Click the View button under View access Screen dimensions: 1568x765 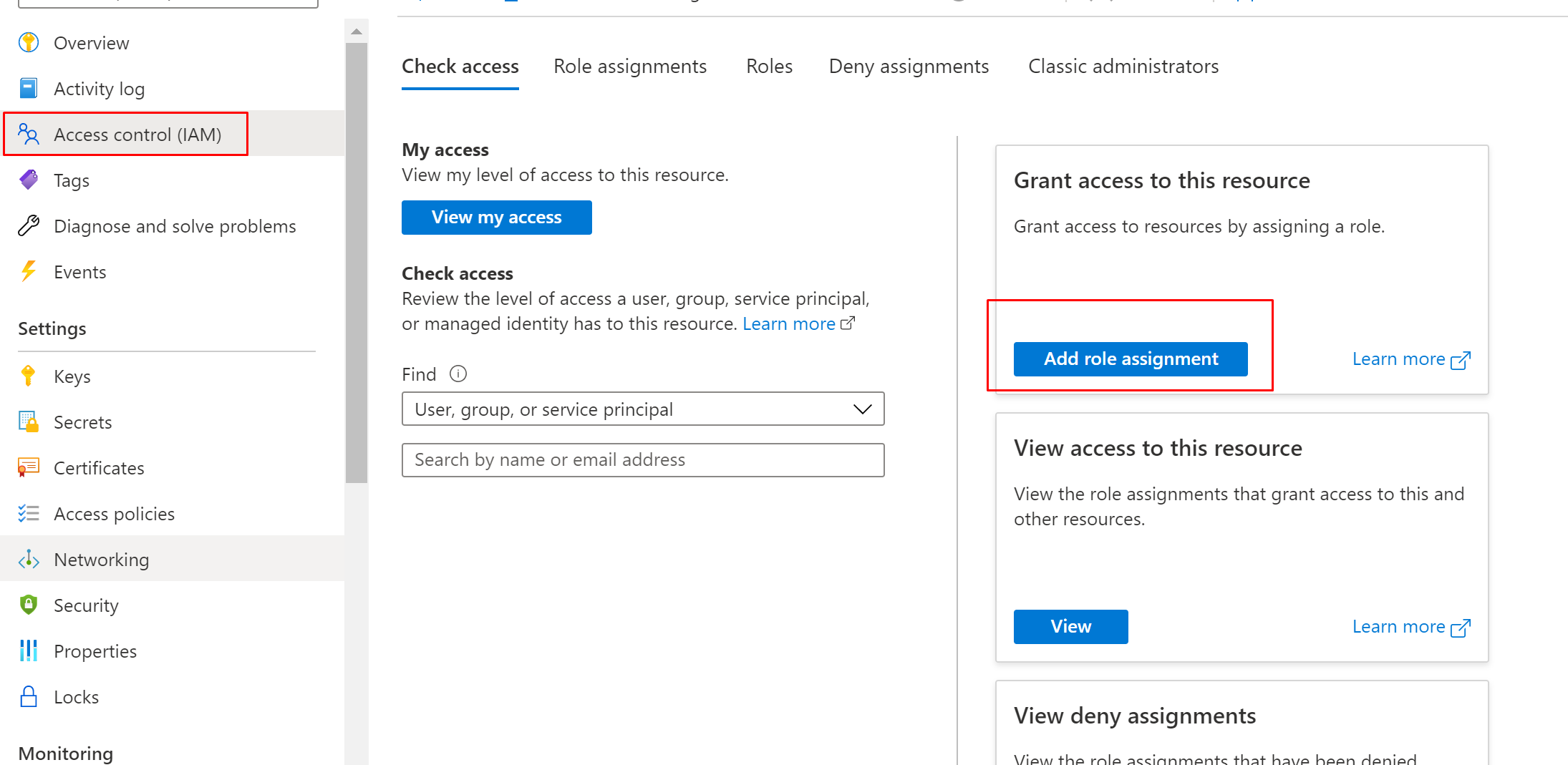point(1070,627)
